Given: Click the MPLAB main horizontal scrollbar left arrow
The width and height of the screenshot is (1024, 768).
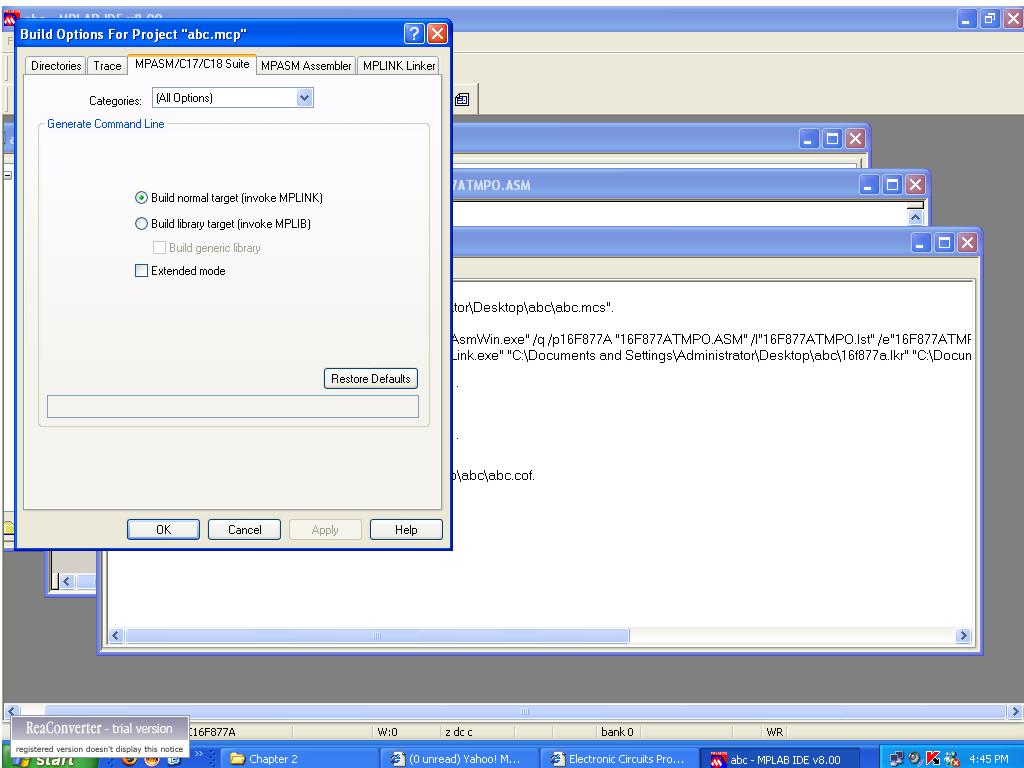Looking at the screenshot, I should click(11, 711).
